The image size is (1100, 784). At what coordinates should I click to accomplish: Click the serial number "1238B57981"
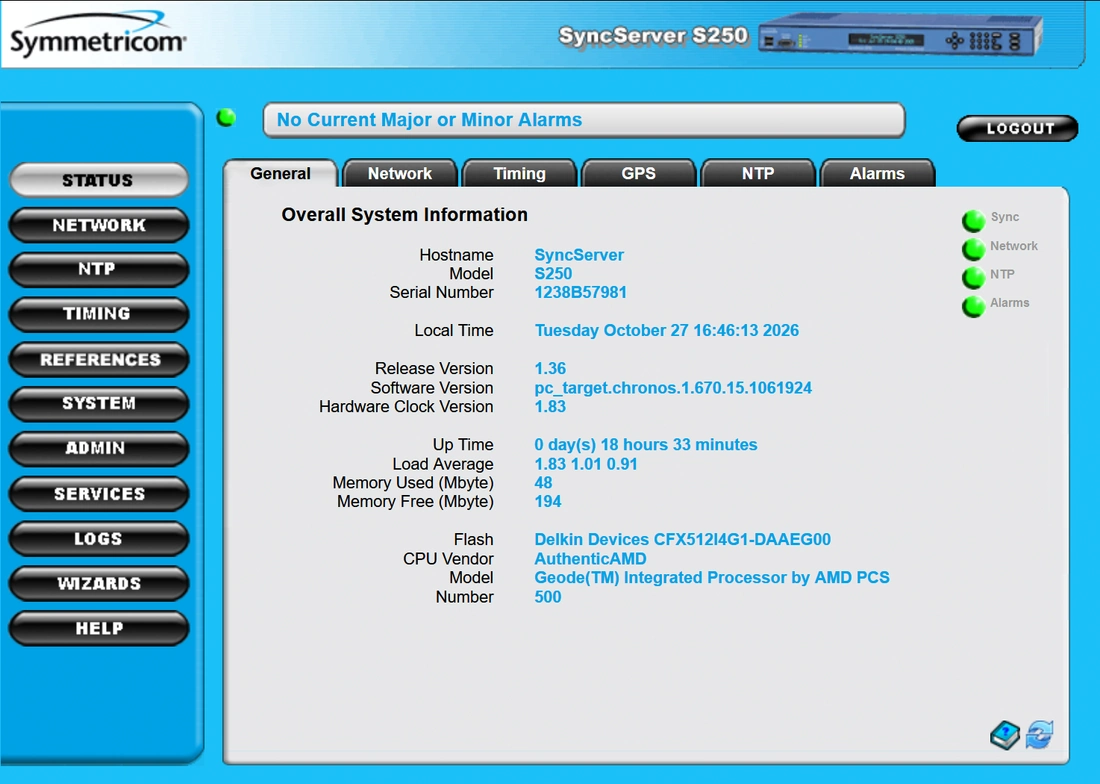pos(580,292)
